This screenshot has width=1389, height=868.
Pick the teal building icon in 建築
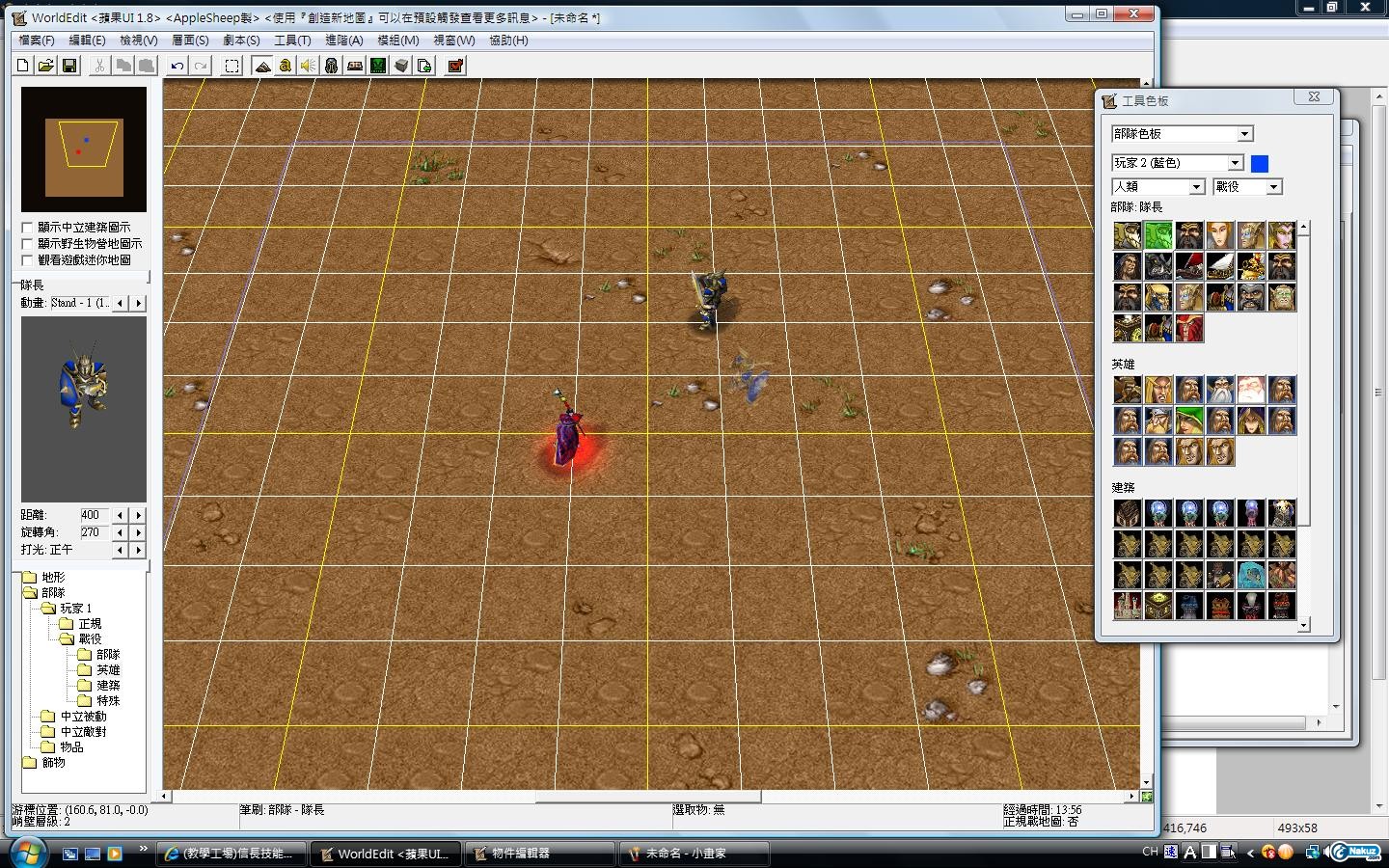[1251, 575]
